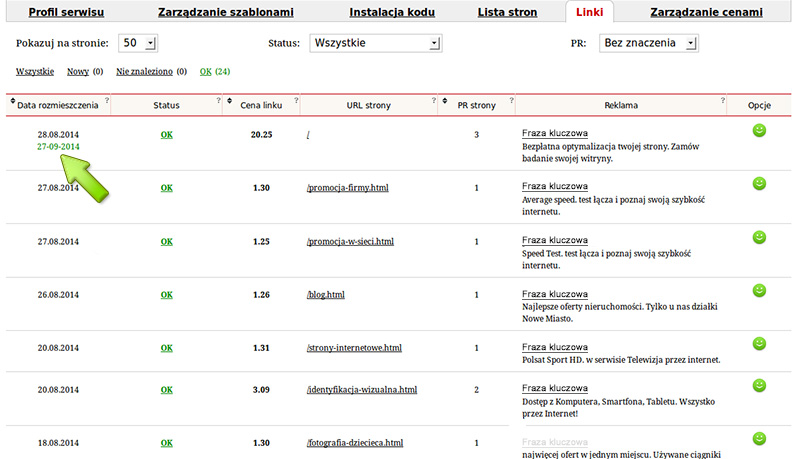Click the sort arrows beside Cena linku header
800x459 pixels.
(x=231, y=104)
